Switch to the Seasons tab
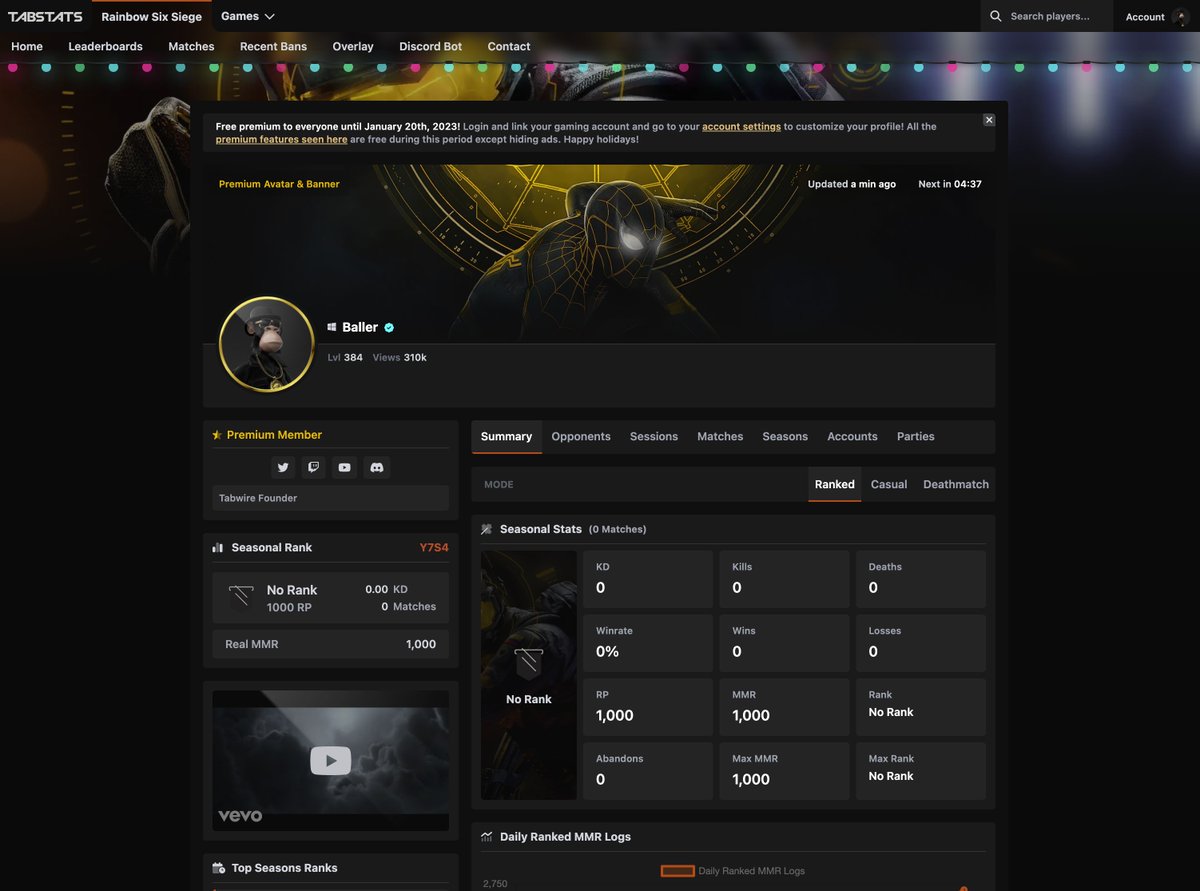Screen dimensions: 1200x891 pos(785,437)
